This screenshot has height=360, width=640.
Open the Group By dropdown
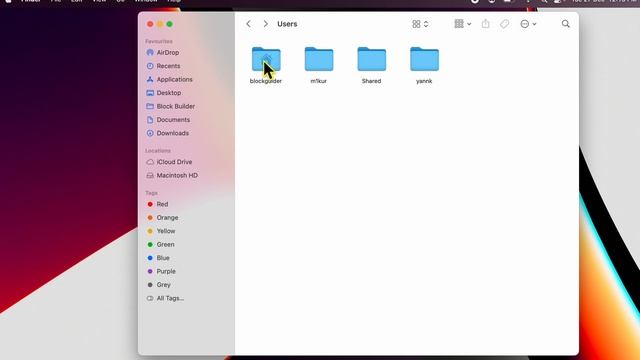click(x=462, y=24)
